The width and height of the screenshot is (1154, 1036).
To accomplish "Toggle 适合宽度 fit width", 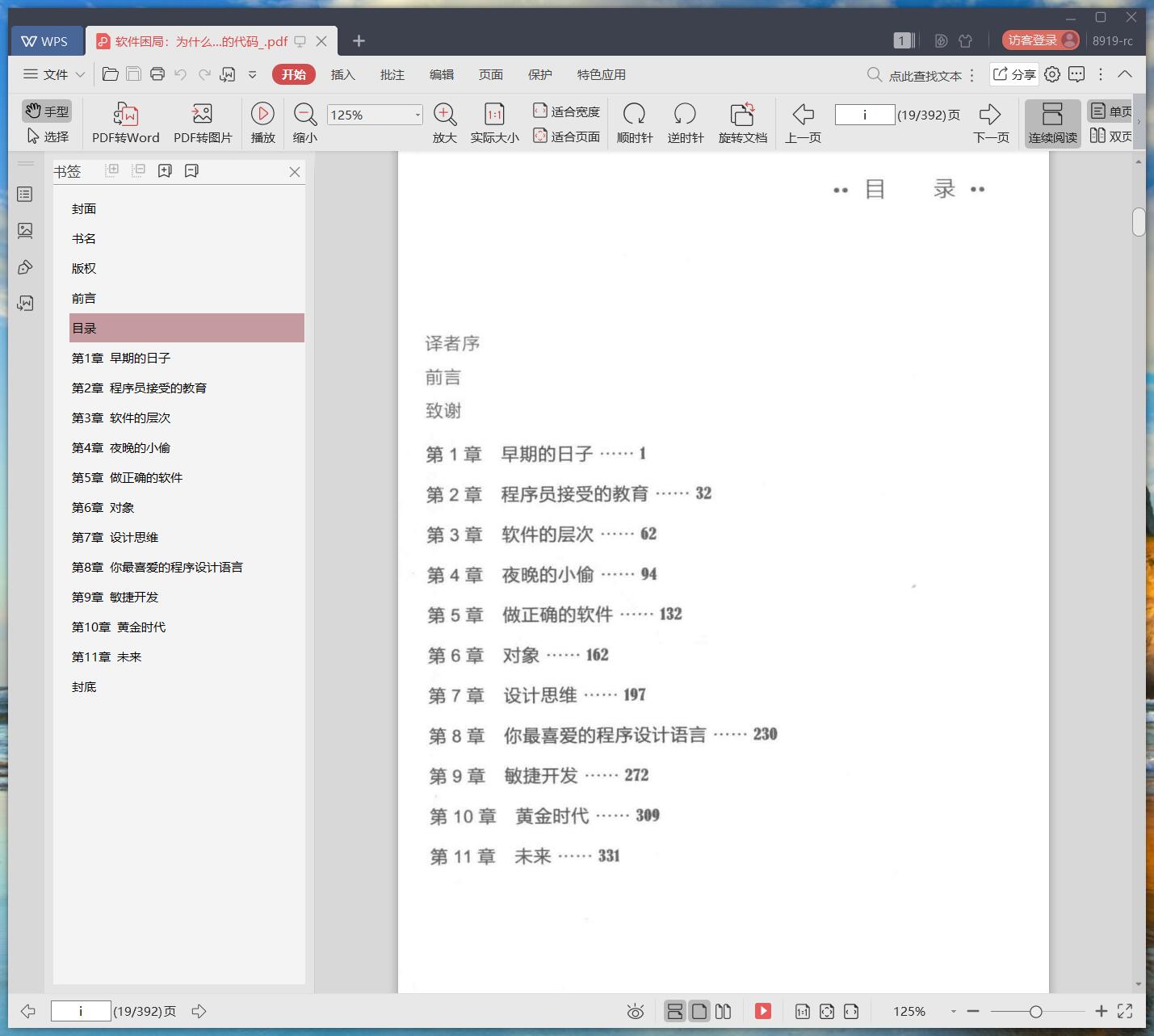I will [x=566, y=111].
